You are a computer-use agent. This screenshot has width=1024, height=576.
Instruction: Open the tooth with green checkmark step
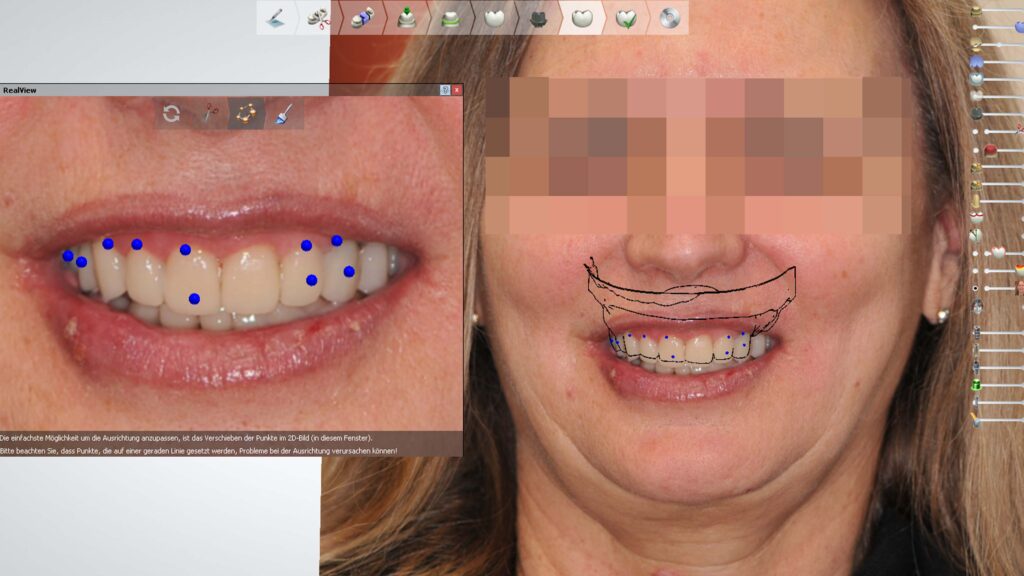pyautogui.click(x=625, y=18)
